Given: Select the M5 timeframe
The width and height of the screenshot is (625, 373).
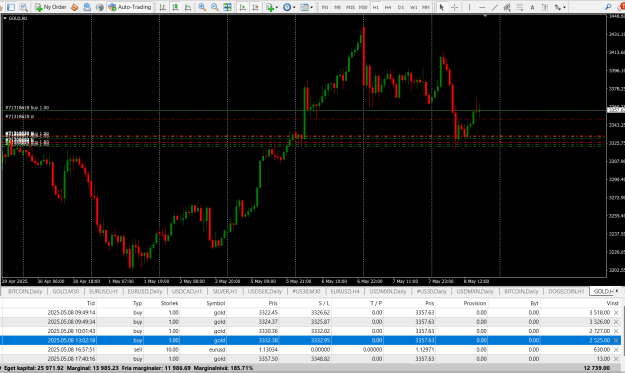Looking at the screenshot, I should pyautogui.click(x=338, y=7).
